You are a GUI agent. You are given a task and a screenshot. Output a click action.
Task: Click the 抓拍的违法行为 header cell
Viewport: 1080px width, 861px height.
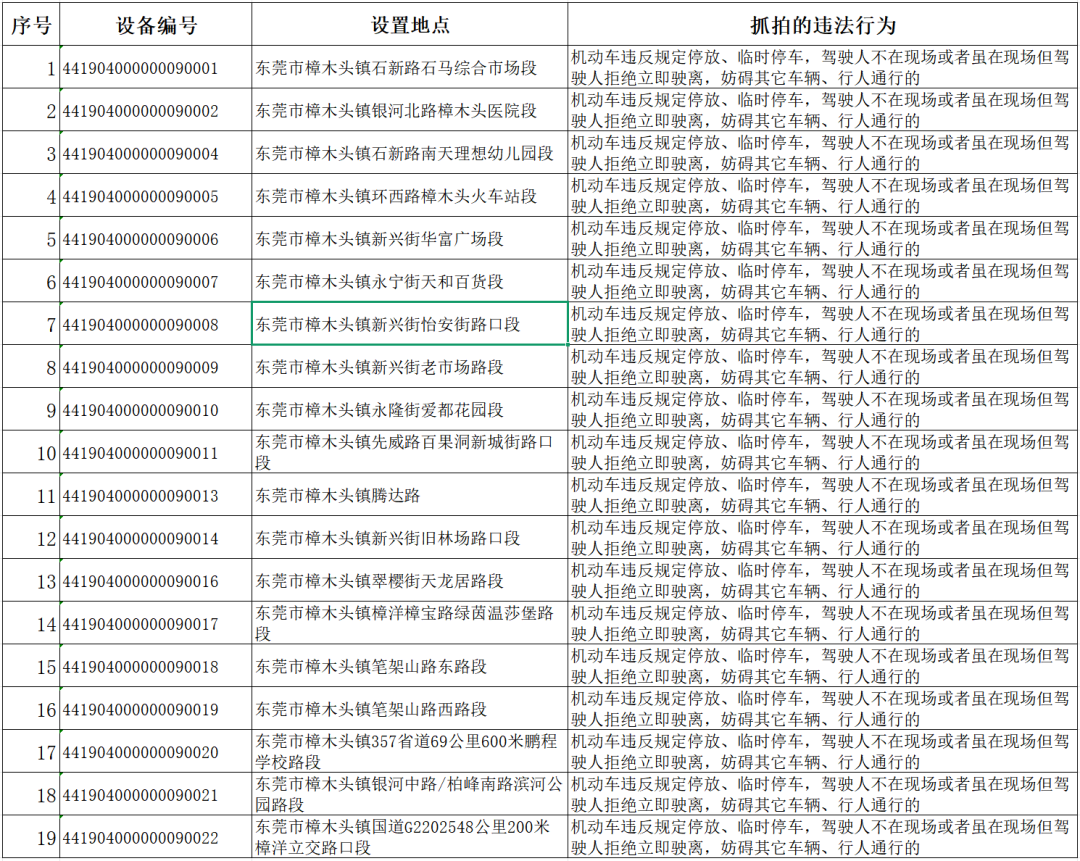[x=823, y=25]
